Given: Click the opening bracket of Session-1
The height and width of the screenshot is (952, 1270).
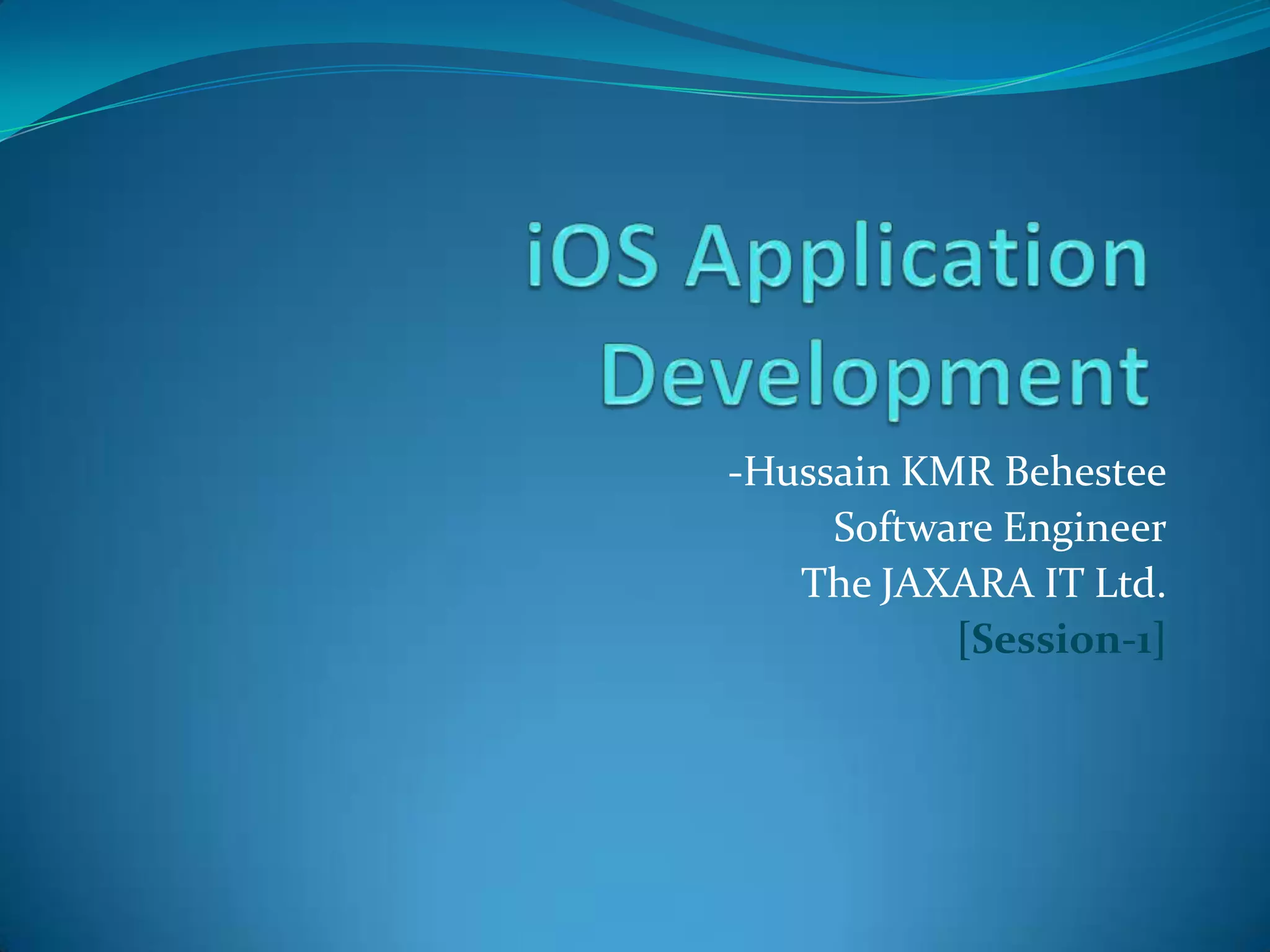Looking at the screenshot, I should pos(964,641).
